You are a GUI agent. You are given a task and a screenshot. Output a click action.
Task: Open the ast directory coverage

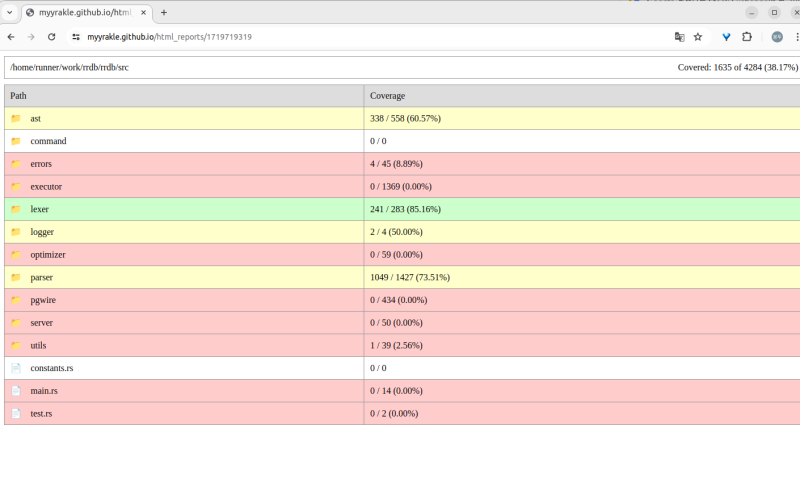point(35,118)
